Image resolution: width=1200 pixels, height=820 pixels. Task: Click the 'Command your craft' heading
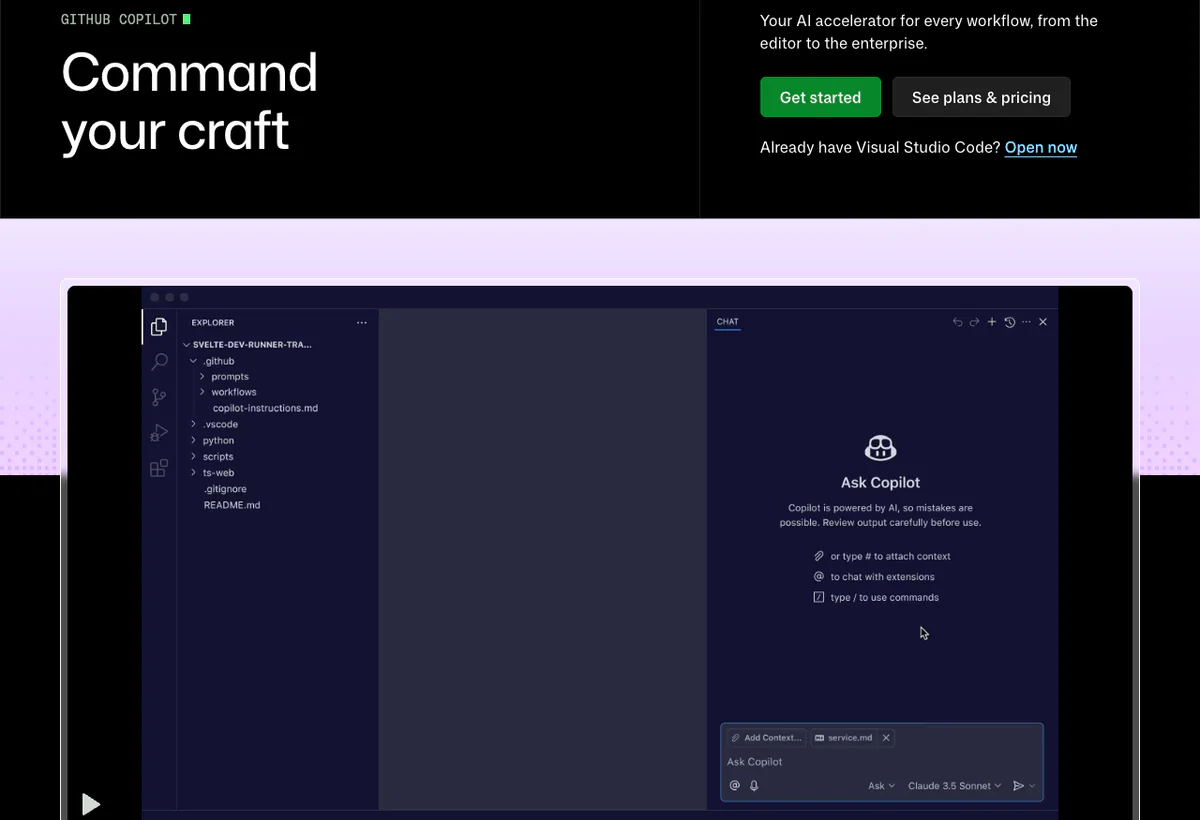pos(189,101)
